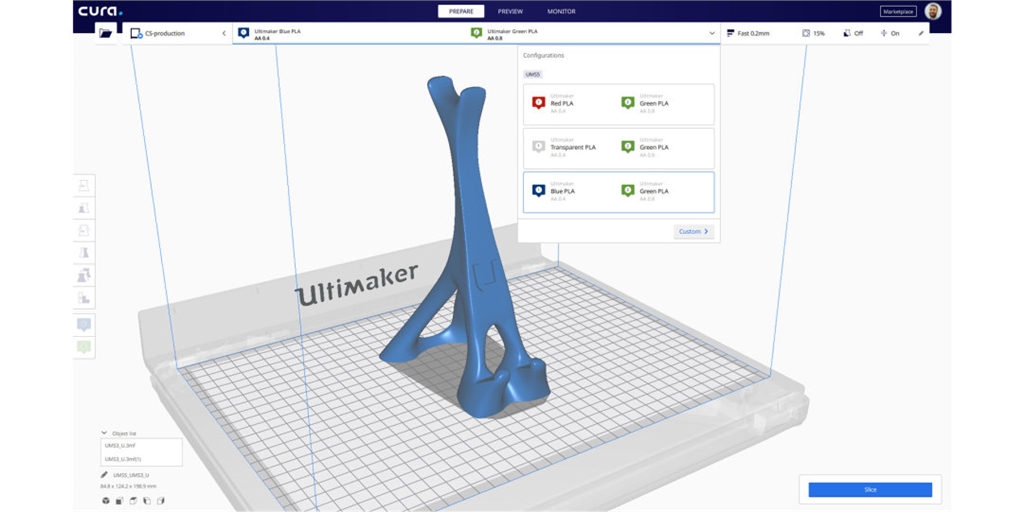Viewport: 1024px width, 512px height.
Task: Collapse the CS-production printer selector
Action: (x=224, y=33)
